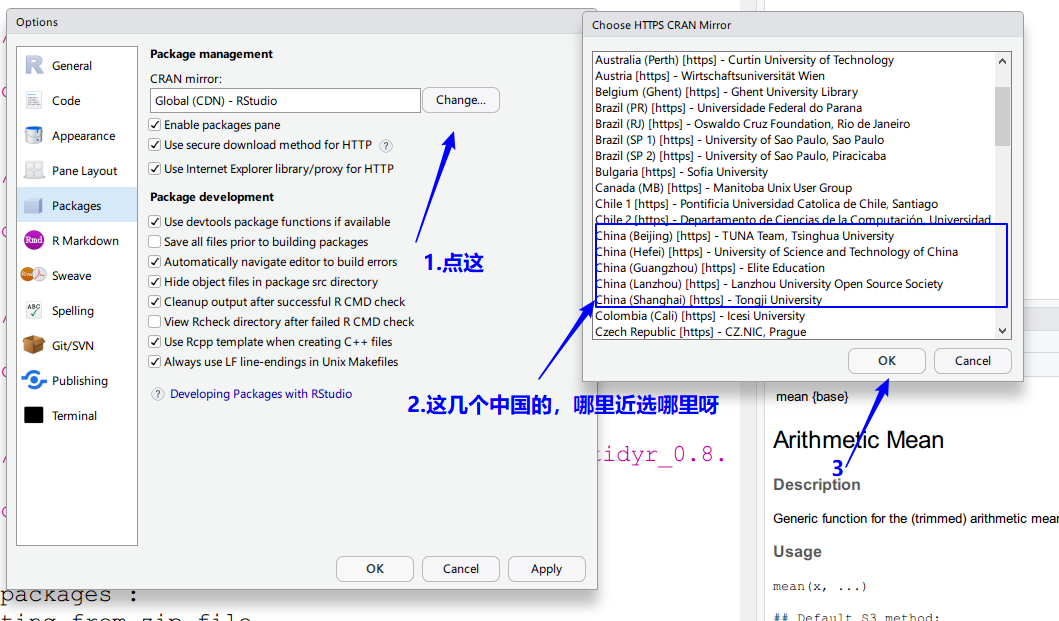Select the Packages options section
Screen dimensions: 1059x621
77,205
